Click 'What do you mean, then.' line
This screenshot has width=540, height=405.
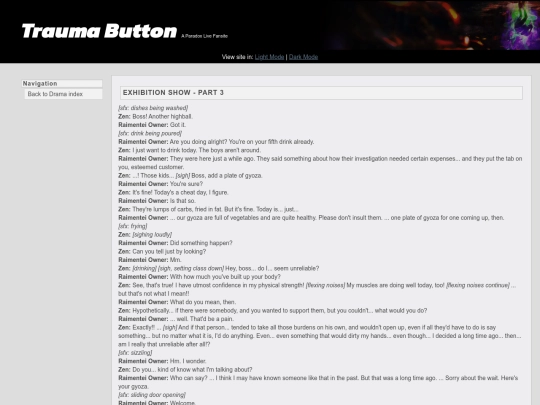(177, 302)
